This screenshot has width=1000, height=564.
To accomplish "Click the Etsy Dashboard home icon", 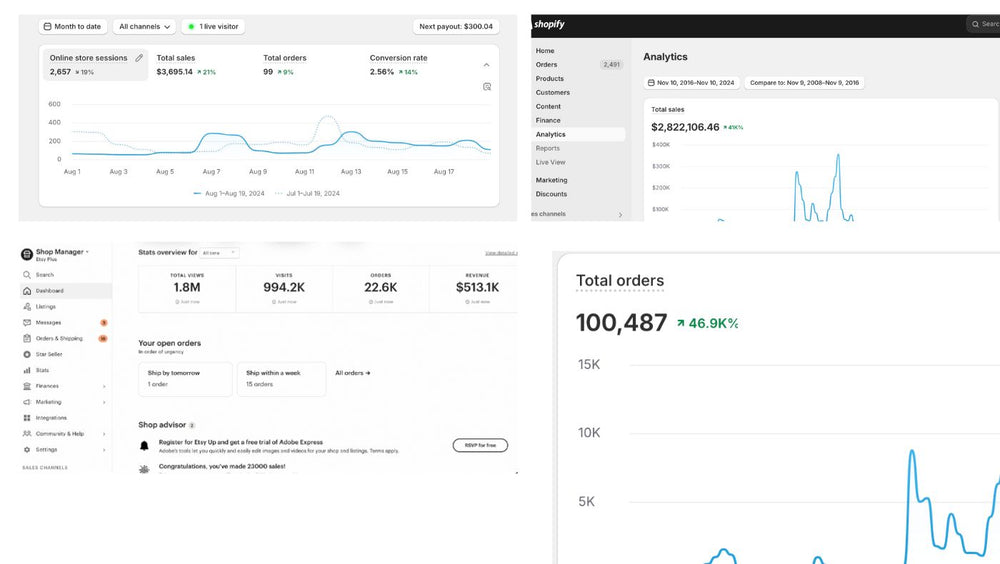I will [x=26, y=291].
